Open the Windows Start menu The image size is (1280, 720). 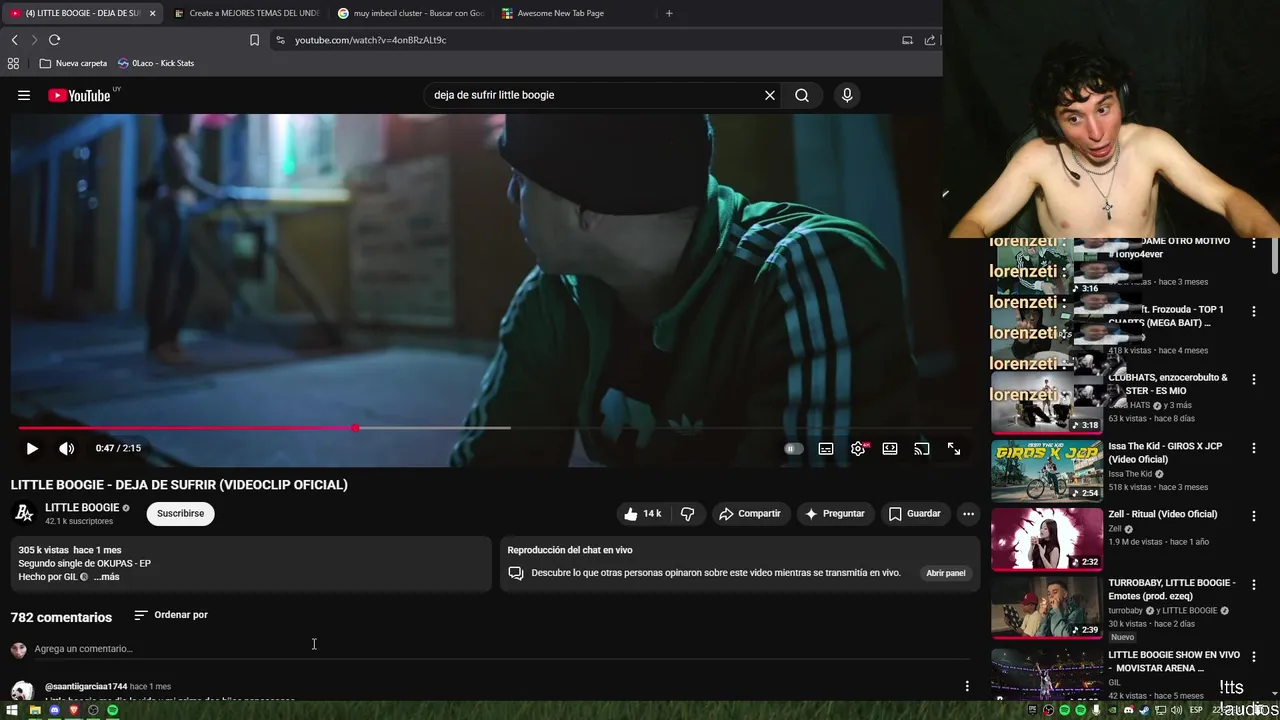(x=11, y=710)
